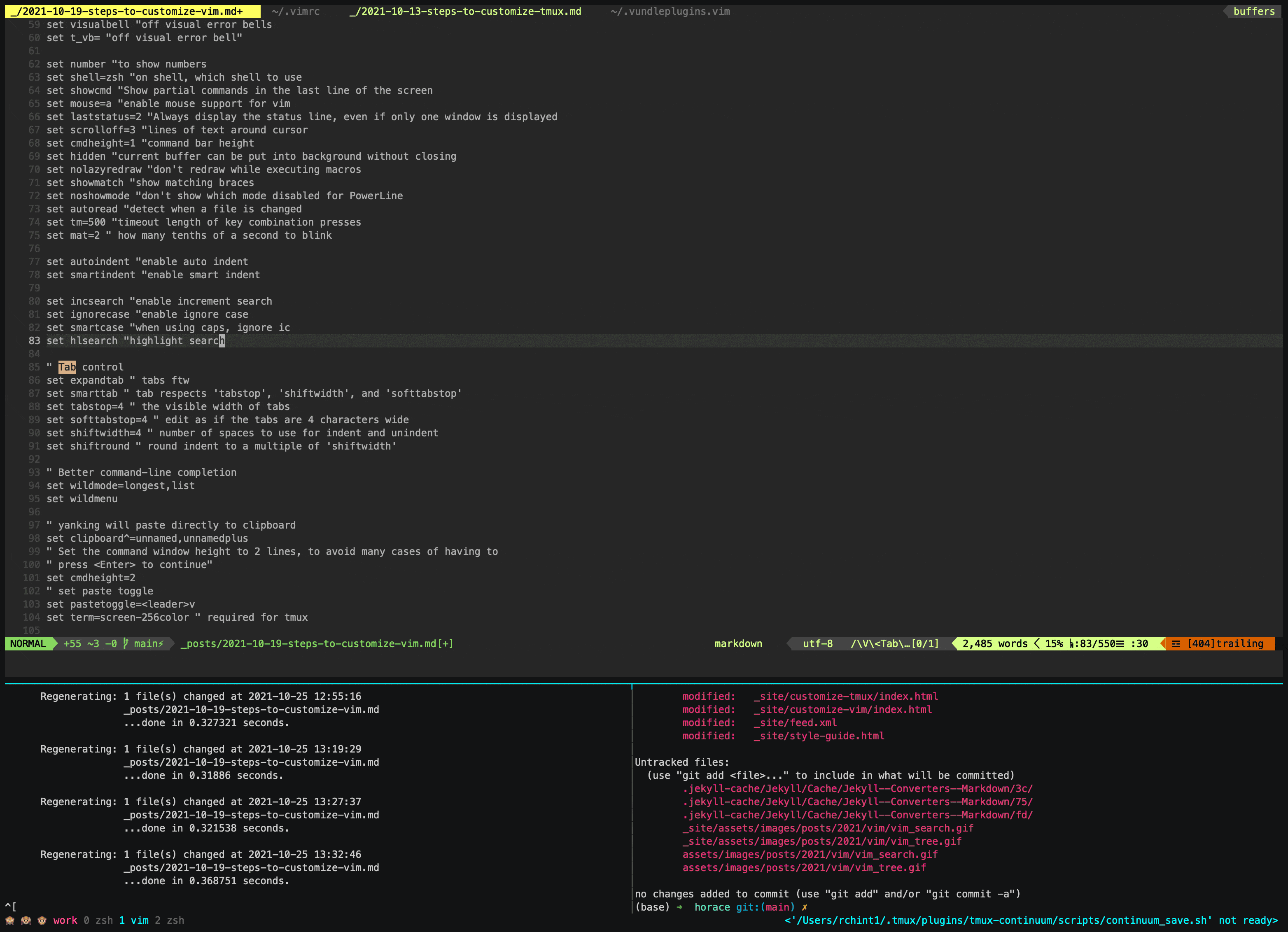The image size is (1288, 932).
Task: Click modified _site/customize-tmux/index.html entry
Action: click(x=810, y=697)
